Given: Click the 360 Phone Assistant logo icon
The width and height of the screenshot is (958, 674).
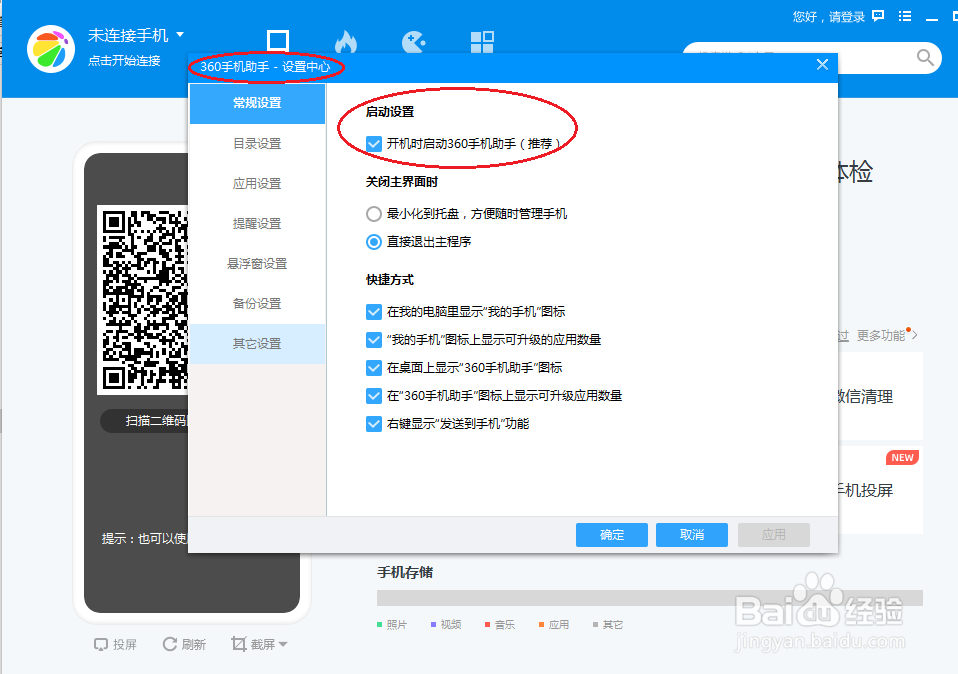Looking at the screenshot, I should 51,49.
